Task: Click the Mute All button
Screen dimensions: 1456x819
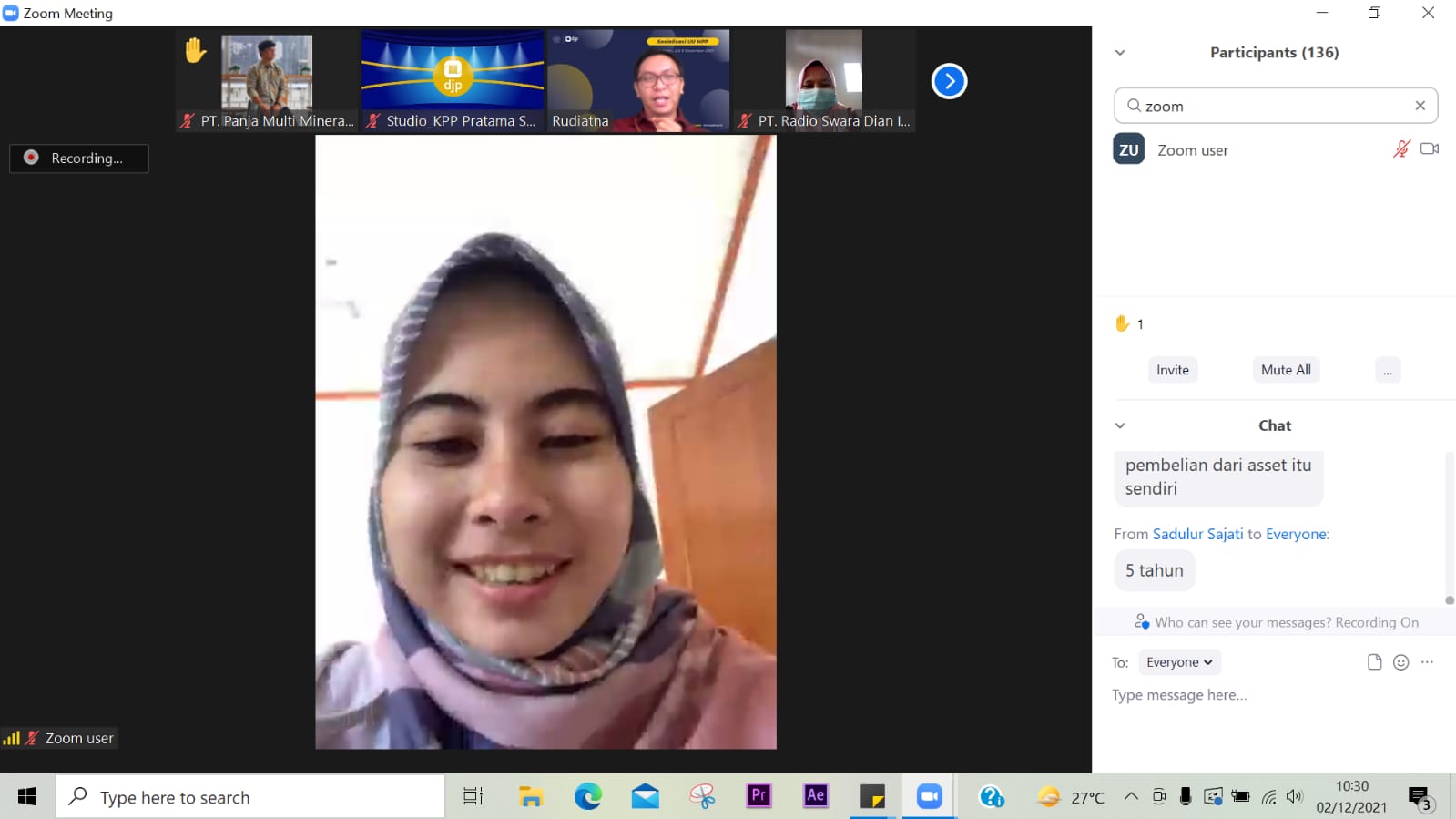Action: pos(1286,370)
